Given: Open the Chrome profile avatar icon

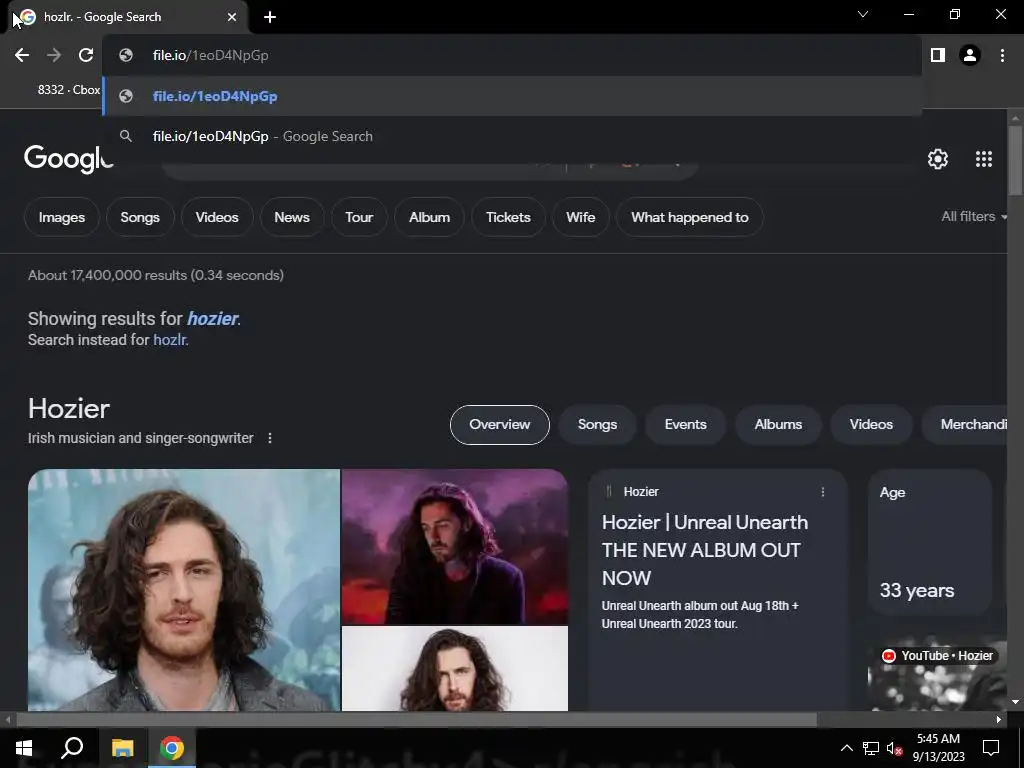Looking at the screenshot, I should point(970,56).
